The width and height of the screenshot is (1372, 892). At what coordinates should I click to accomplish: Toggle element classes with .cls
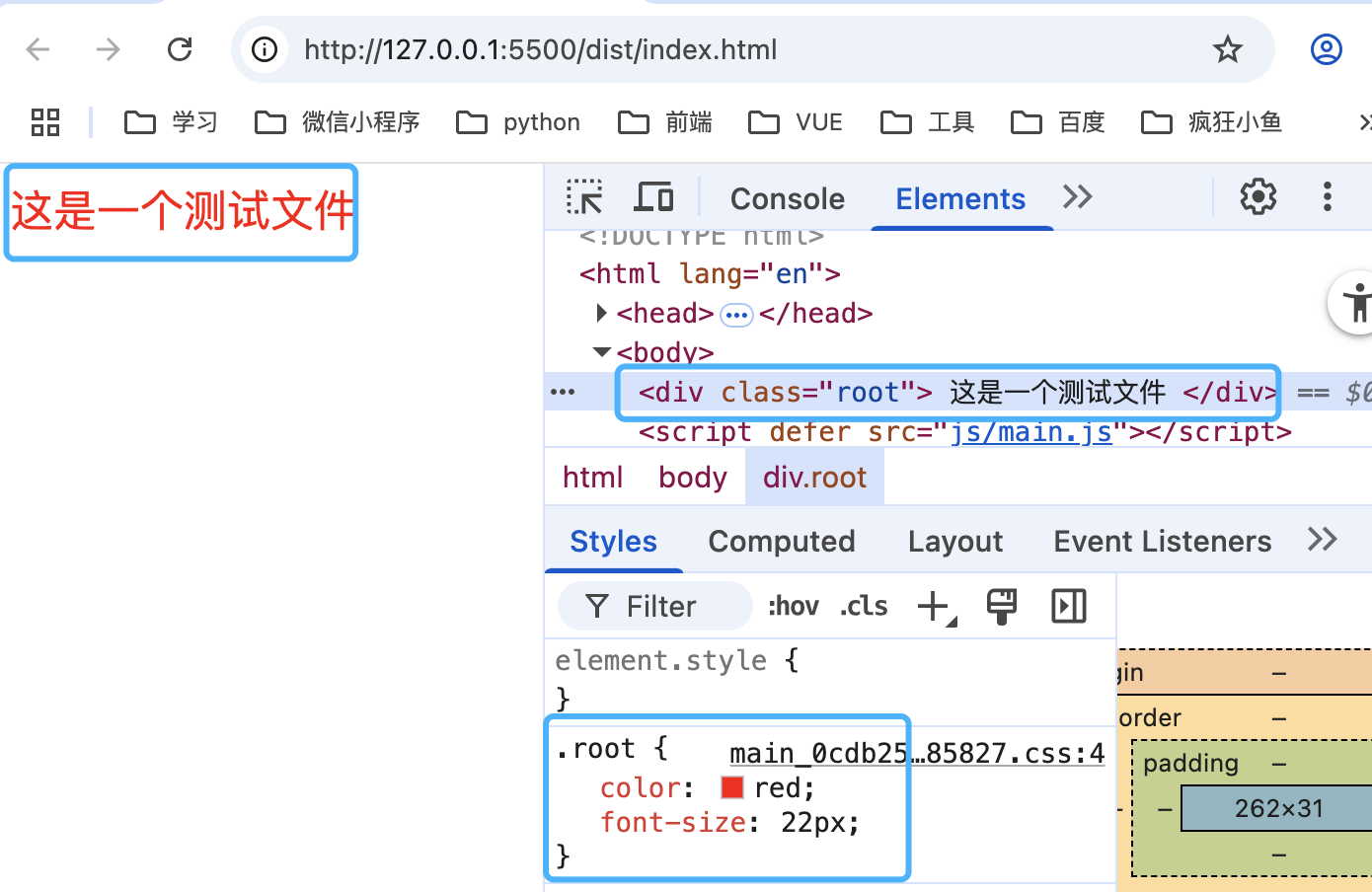862,605
